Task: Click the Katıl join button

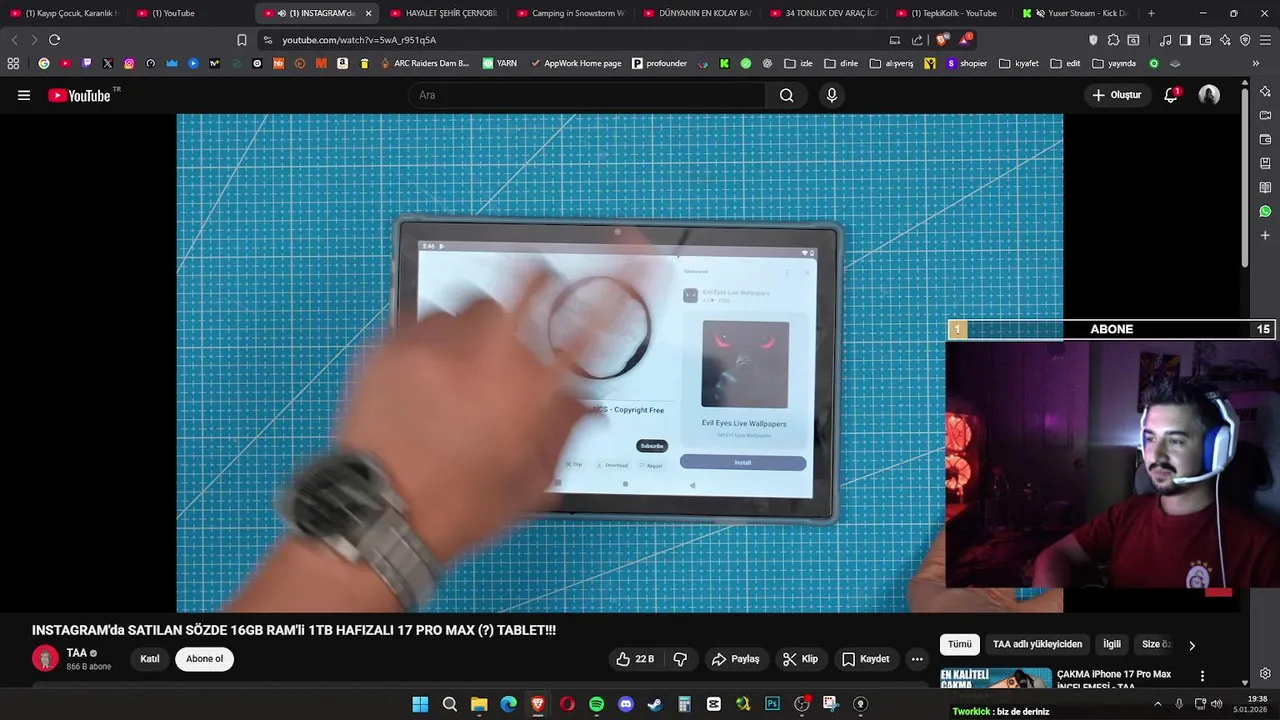Action: 150,659
